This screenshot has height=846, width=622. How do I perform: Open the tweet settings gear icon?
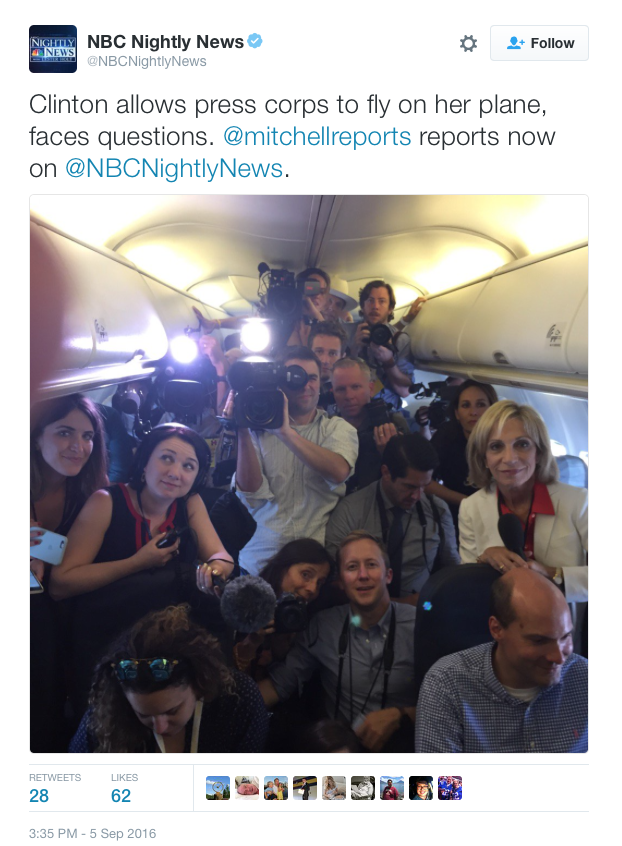(x=468, y=43)
